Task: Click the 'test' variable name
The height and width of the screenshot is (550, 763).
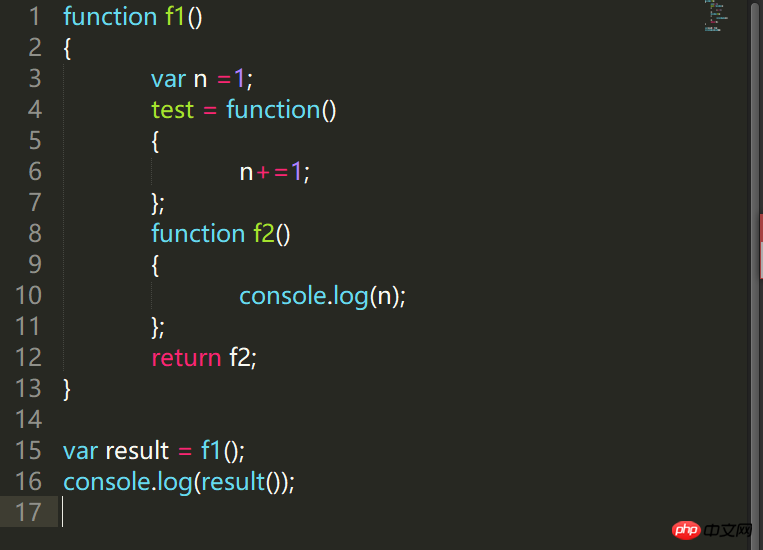Action: pos(172,110)
